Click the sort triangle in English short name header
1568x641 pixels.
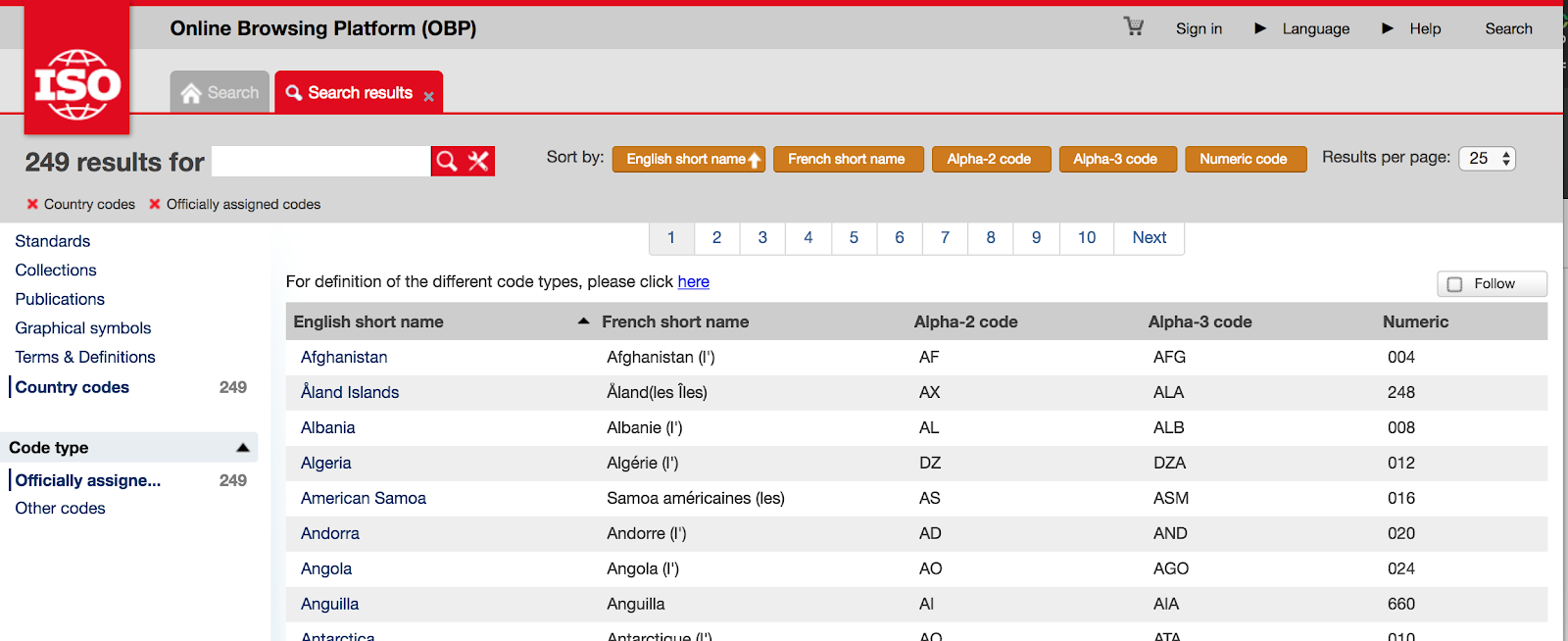pos(584,320)
